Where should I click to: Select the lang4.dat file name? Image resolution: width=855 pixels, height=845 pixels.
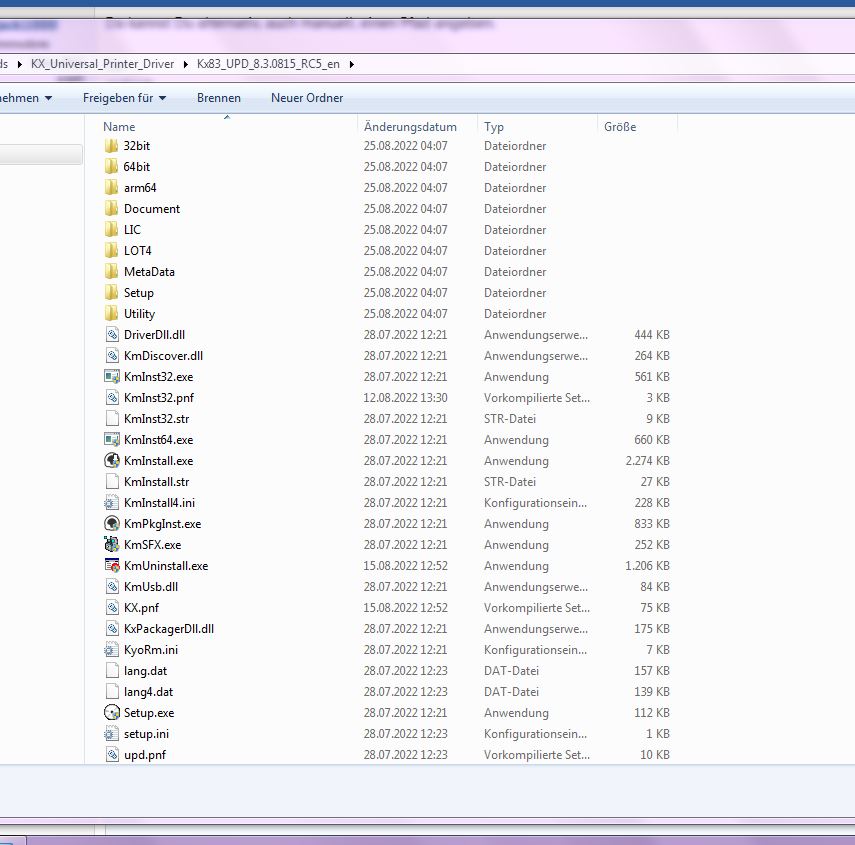point(148,692)
